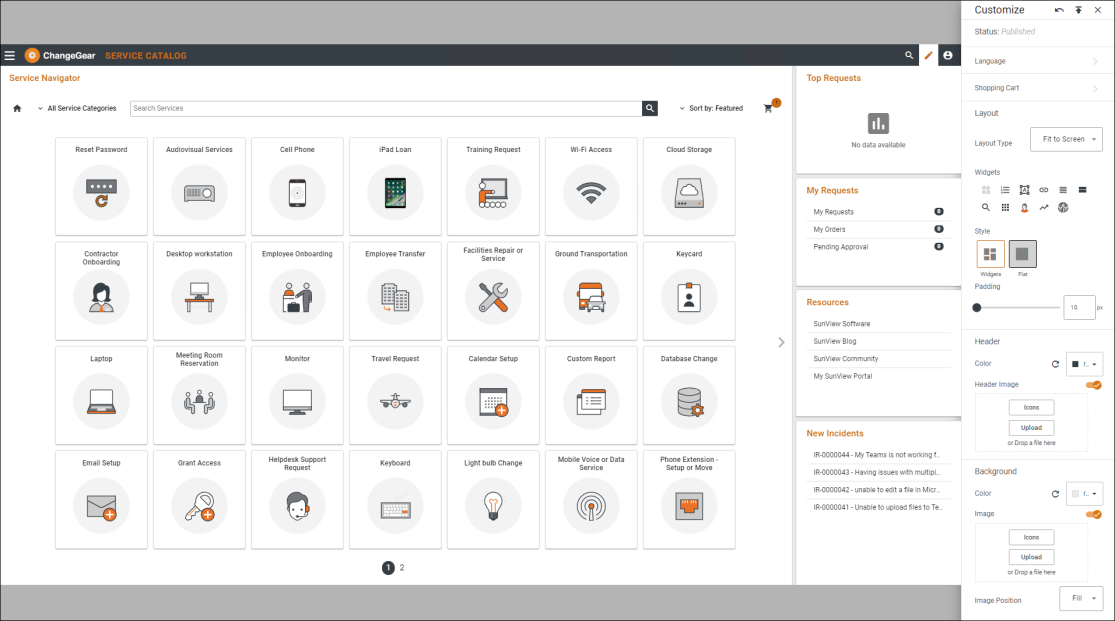
Task: Click the Padding slider handle
Action: (977, 307)
